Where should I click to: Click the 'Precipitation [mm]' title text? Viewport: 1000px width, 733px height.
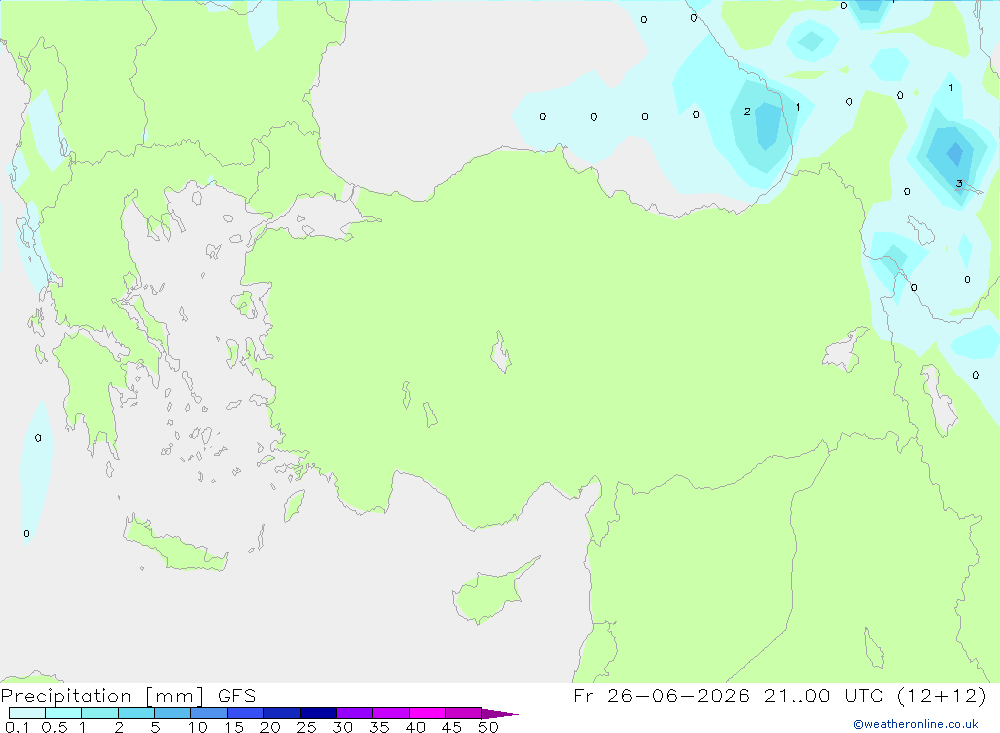[102, 696]
